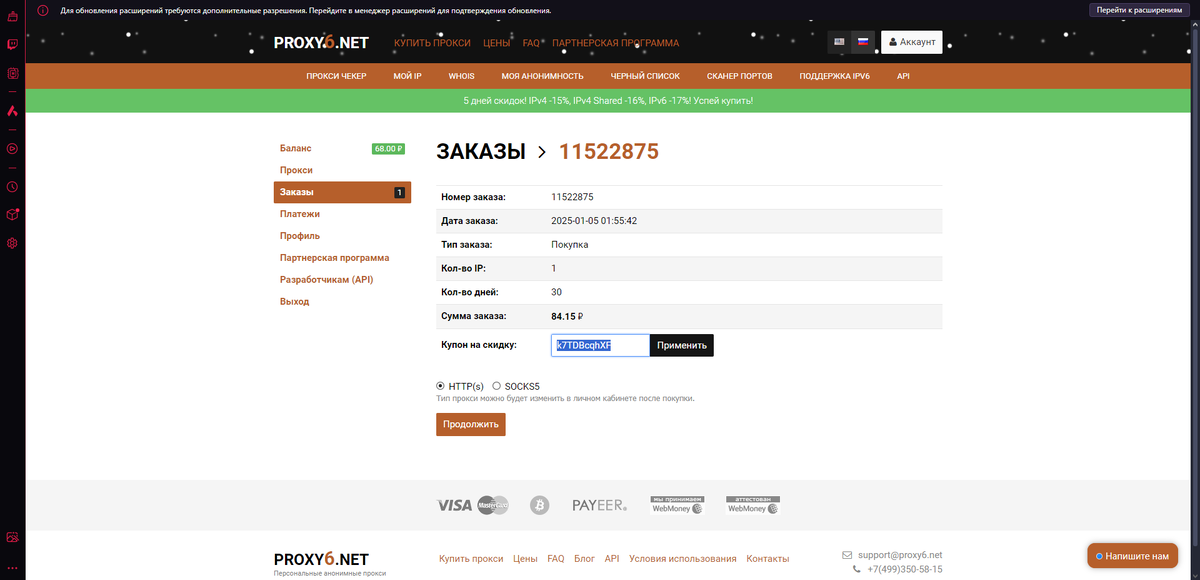Open Профиль in account sidebar

click(x=300, y=236)
